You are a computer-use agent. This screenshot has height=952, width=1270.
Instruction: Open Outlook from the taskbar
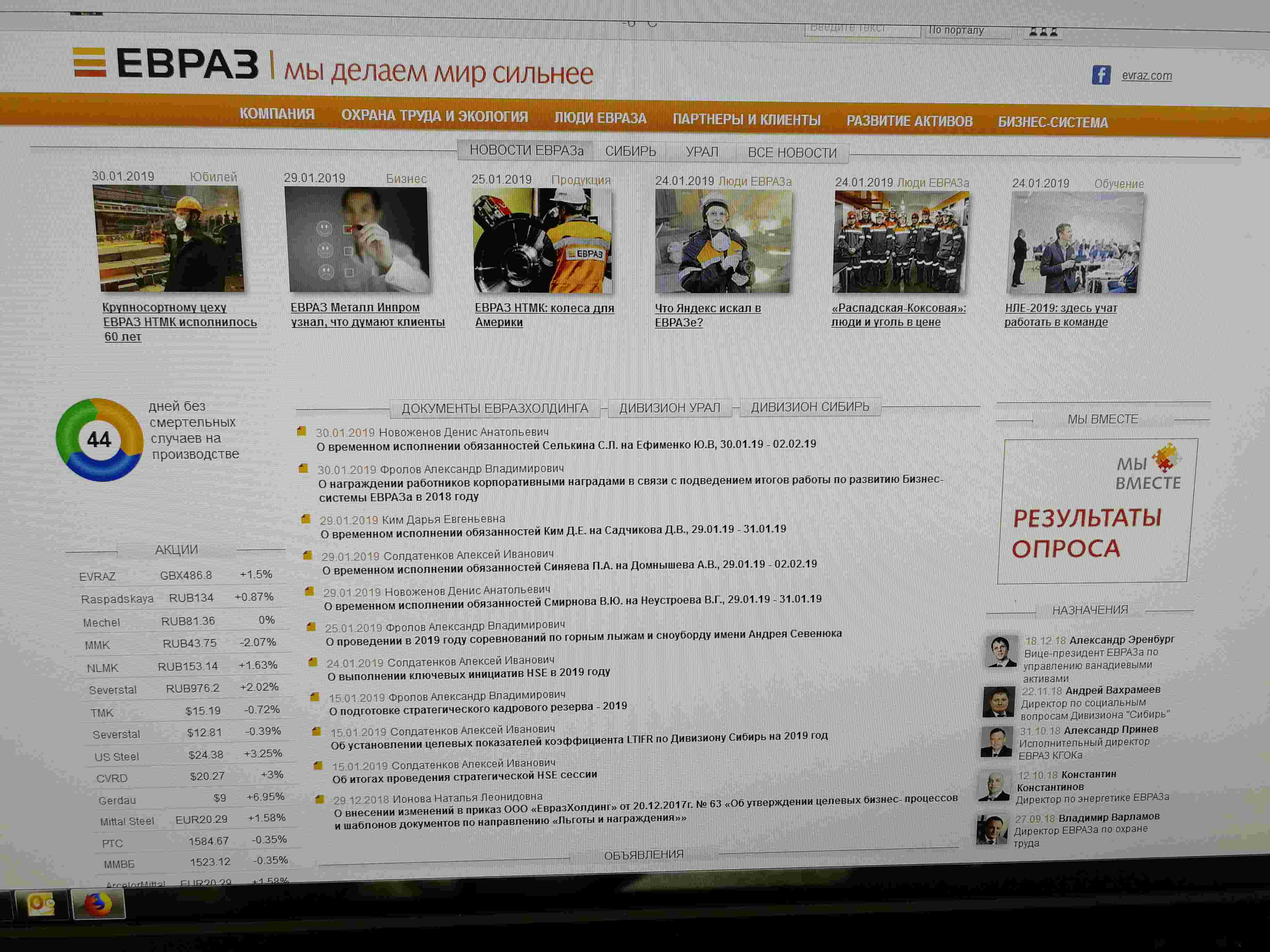click(x=41, y=905)
